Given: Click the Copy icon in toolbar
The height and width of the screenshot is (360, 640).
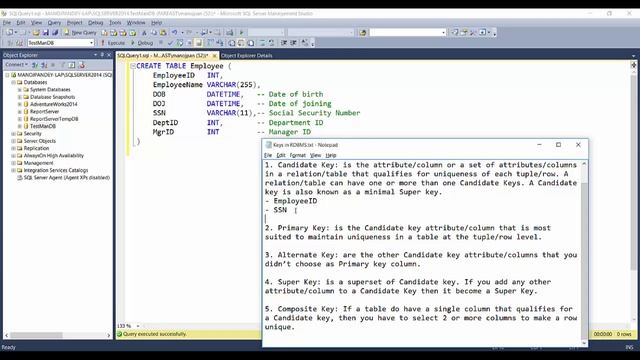Looking at the screenshot, I should [153, 32].
